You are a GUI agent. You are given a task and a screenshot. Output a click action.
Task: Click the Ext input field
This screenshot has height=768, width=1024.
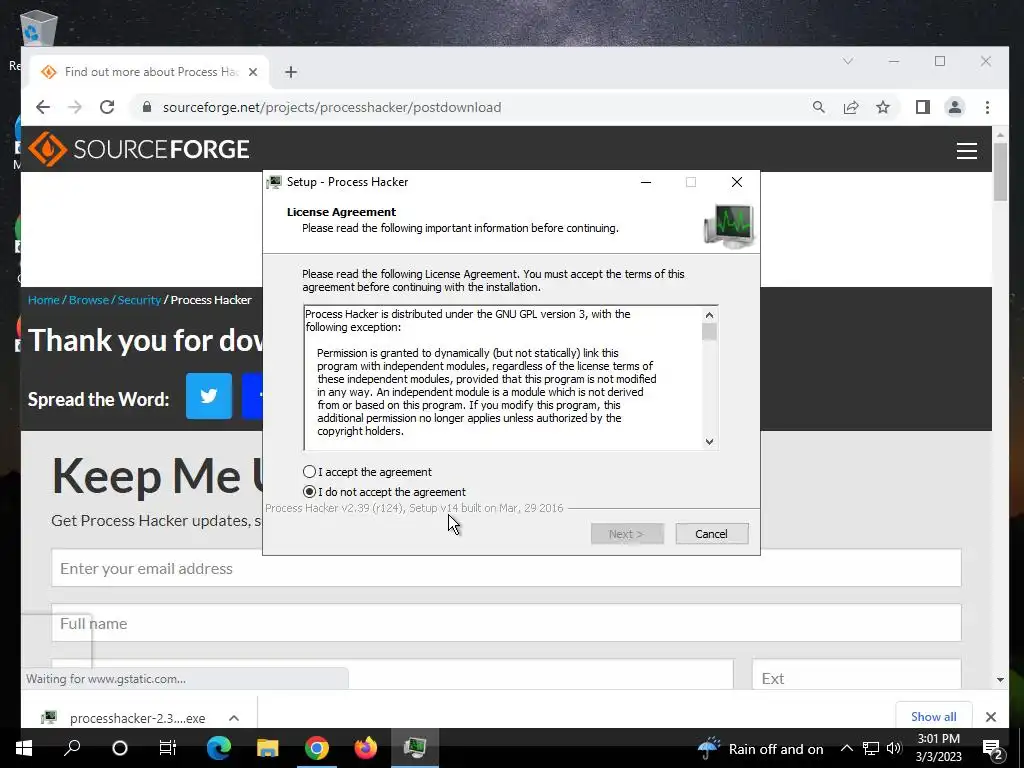pos(856,677)
